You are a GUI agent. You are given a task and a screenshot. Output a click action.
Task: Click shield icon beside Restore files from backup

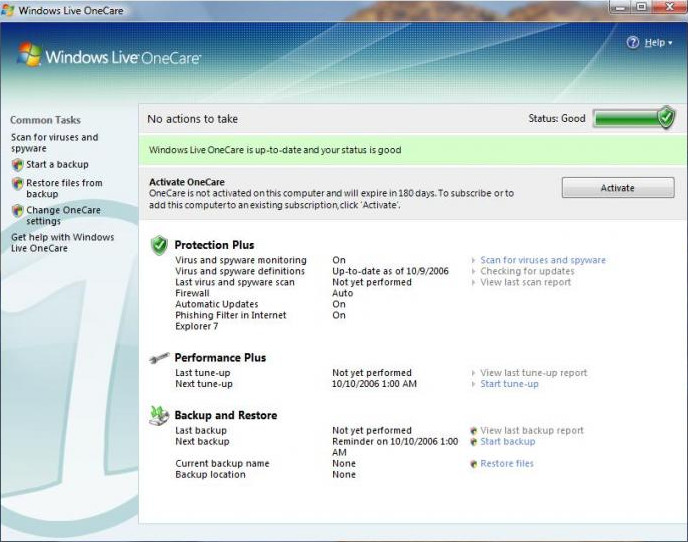pos(18,183)
